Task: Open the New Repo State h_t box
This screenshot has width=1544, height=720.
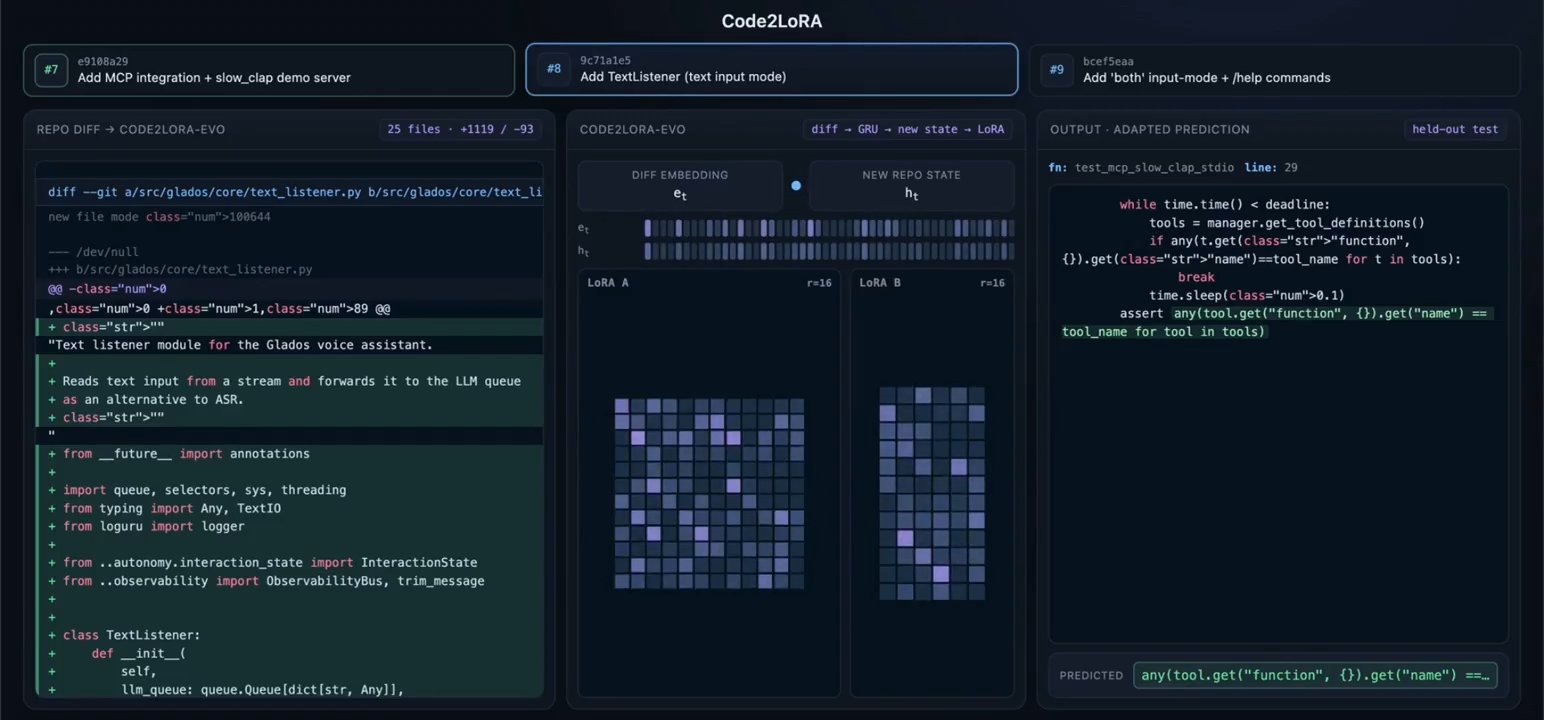Action: tap(911, 185)
